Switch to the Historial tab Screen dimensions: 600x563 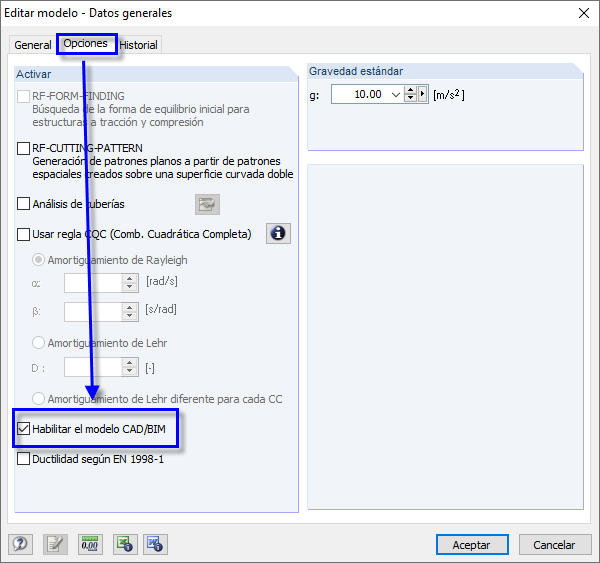click(139, 45)
